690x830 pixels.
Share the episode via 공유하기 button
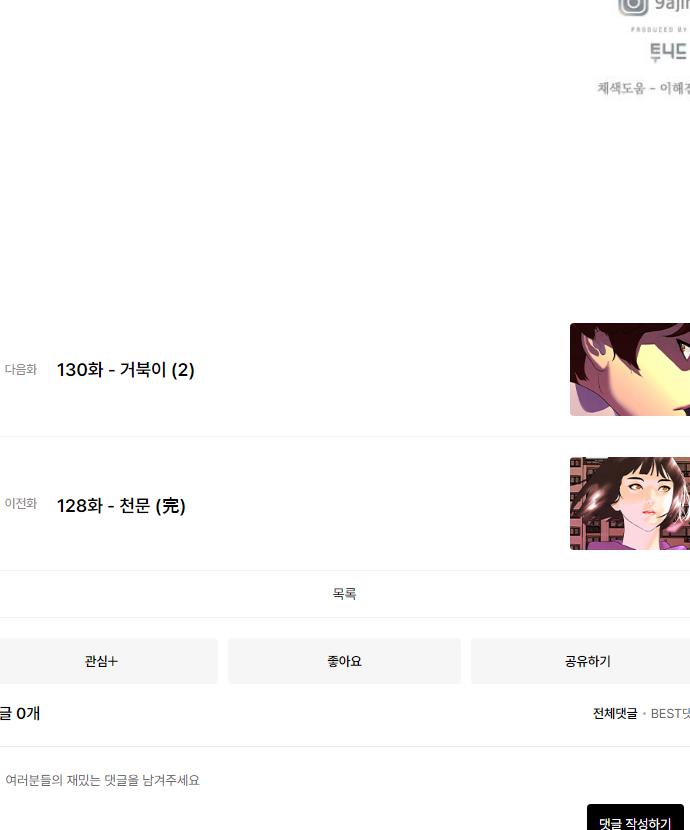pyautogui.click(x=580, y=661)
